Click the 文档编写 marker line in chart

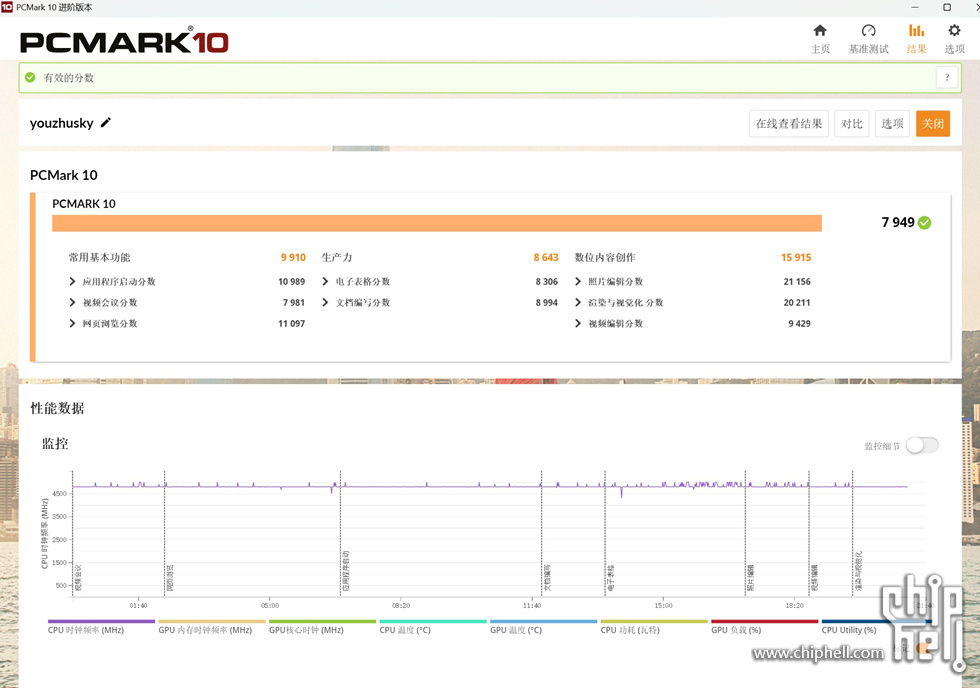pos(541,533)
